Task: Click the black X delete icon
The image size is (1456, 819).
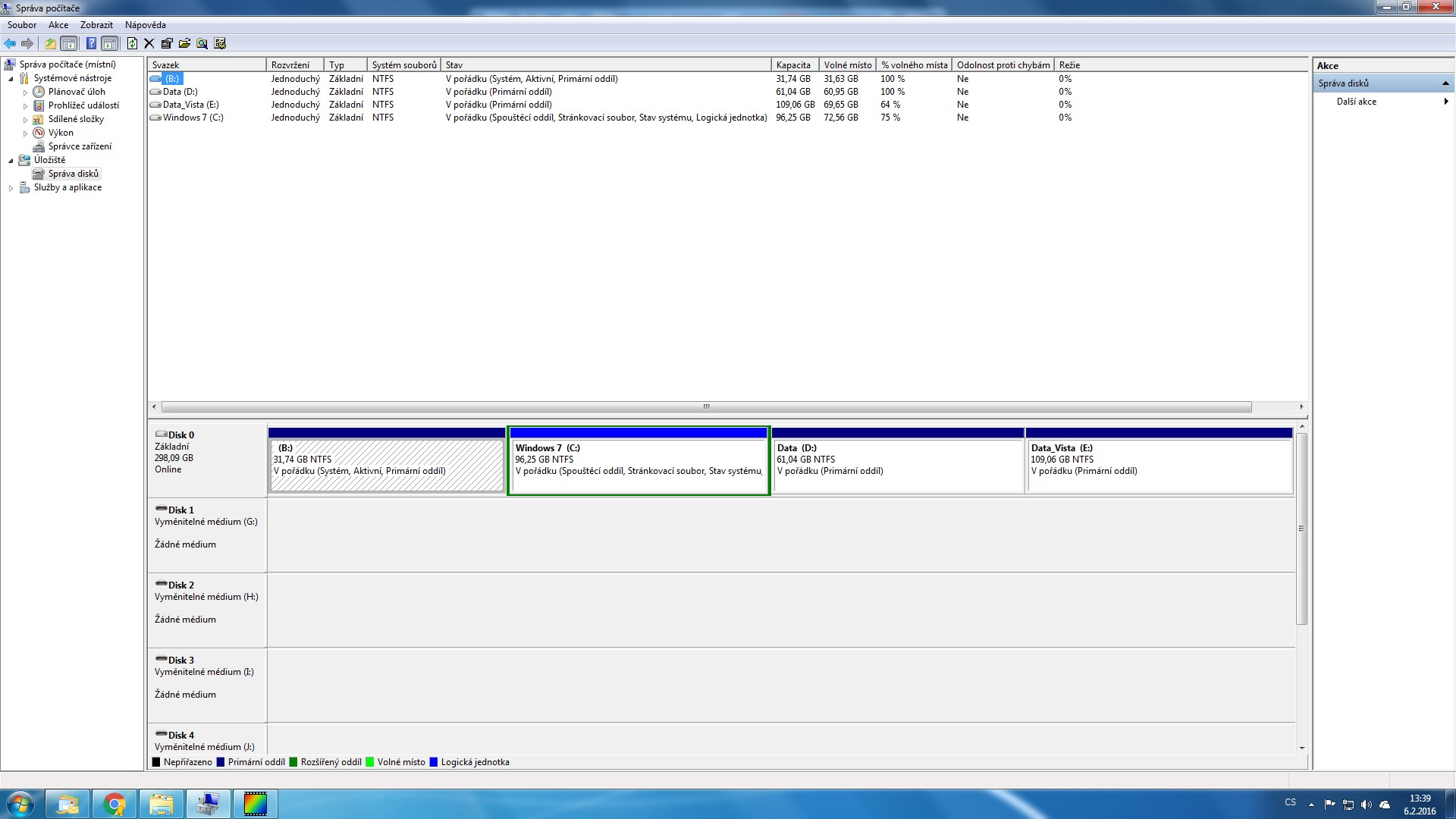Action: coord(149,43)
